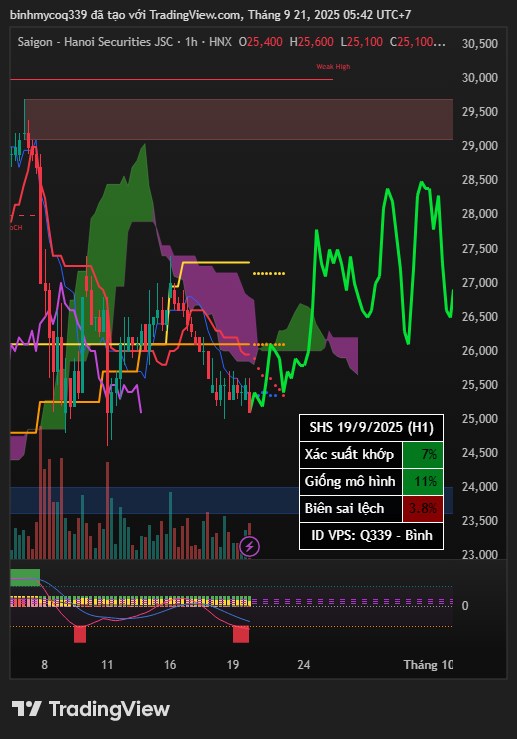Viewport: 517px width, 739px height.
Task: Click the 30,500 price axis label
Action: (x=479, y=43)
